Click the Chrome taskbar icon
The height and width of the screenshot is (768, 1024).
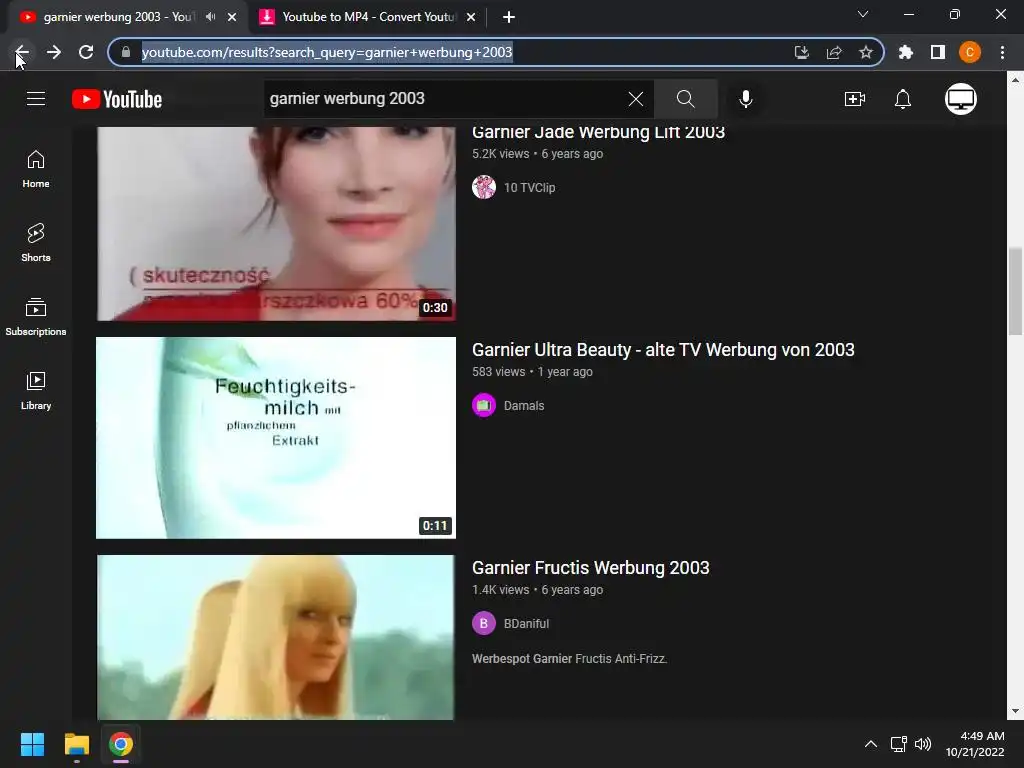(121, 744)
